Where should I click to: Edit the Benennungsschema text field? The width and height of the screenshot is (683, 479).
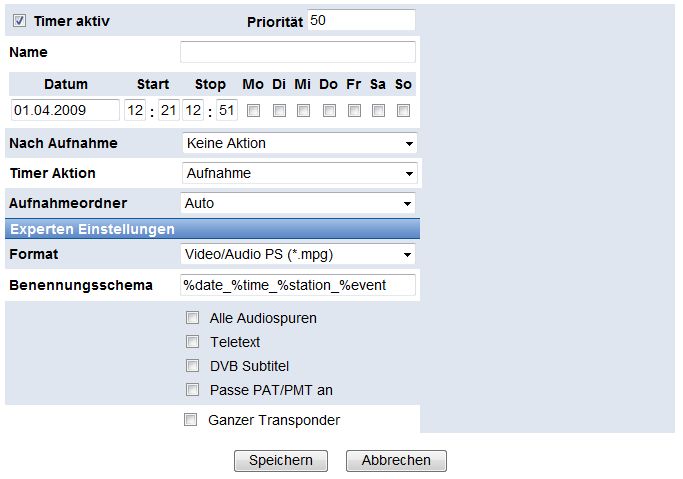[x=297, y=285]
